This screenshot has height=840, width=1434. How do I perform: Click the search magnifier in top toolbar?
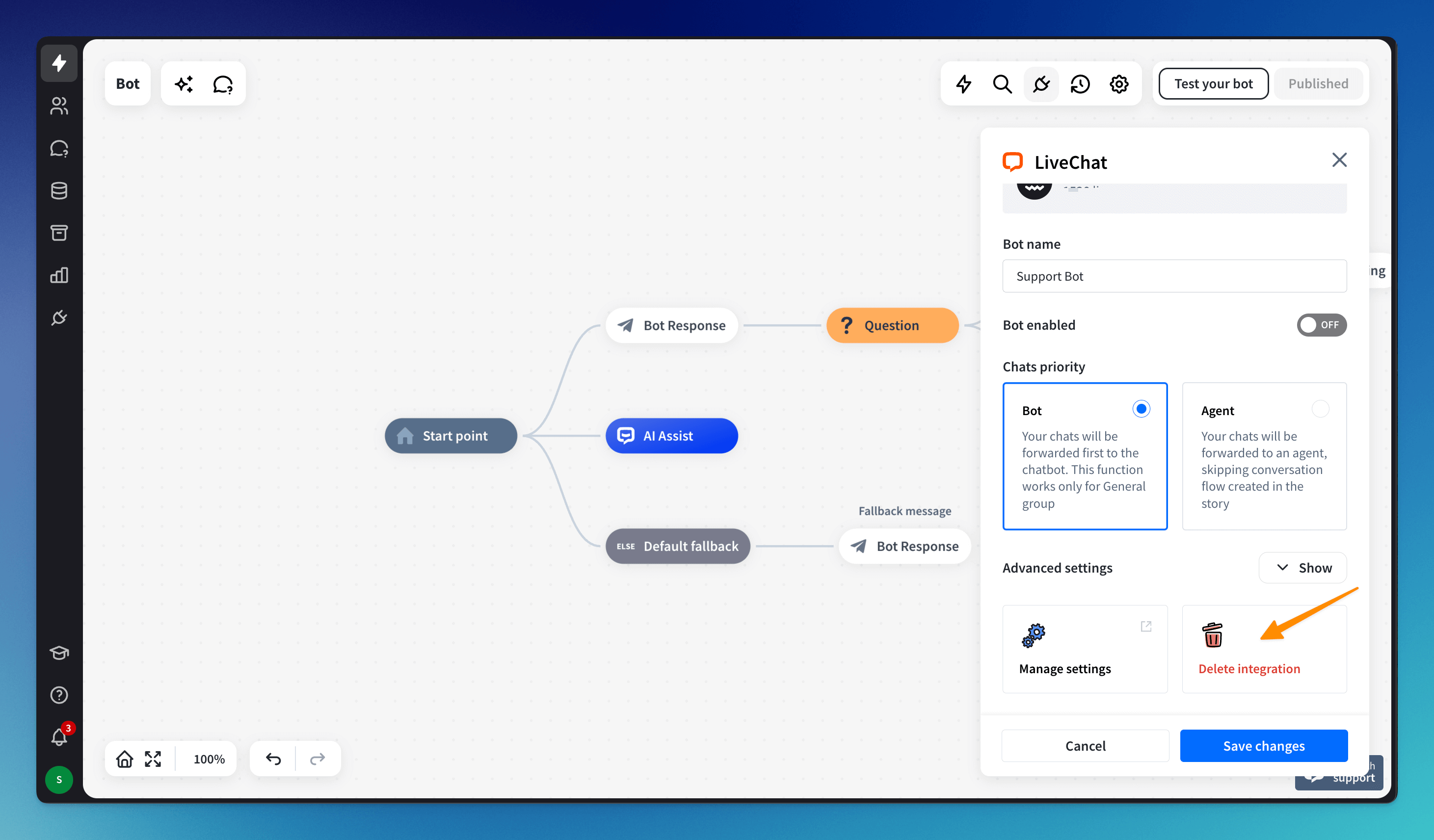(1002, 84)
